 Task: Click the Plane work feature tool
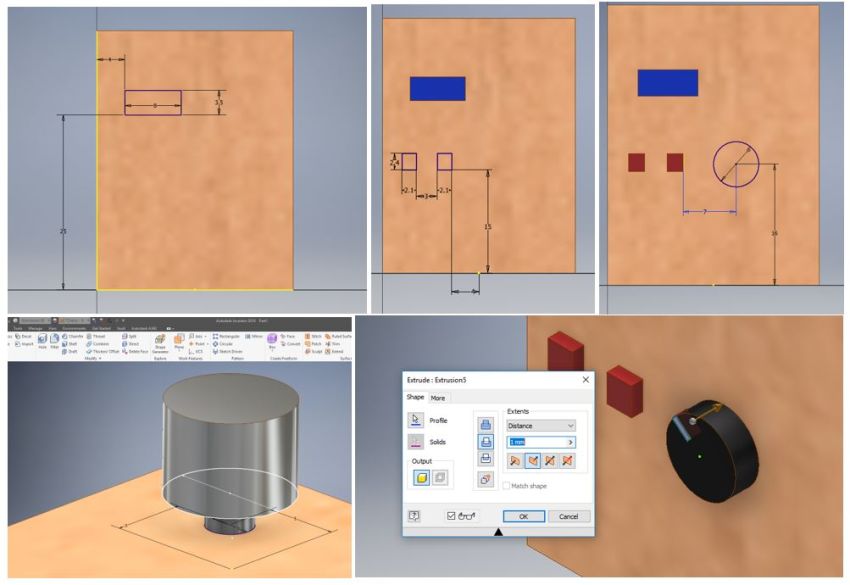[179, 342]
